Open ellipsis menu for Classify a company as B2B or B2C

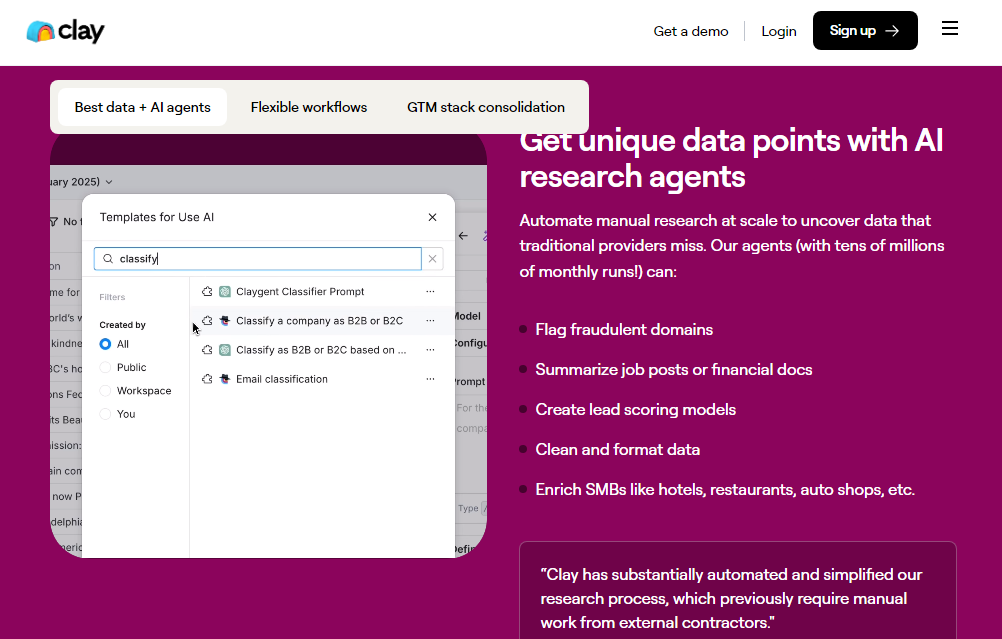(430, 321)
